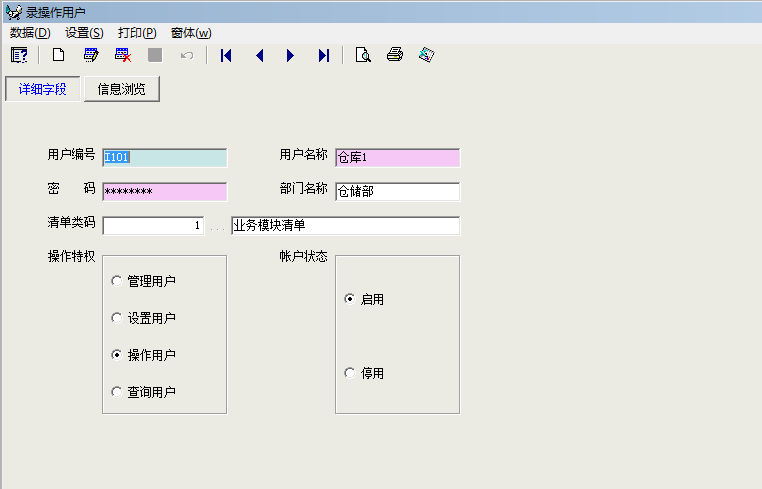Open the 设置(S) menu
This screenshot has width=762, height=489.
[84, 33]
